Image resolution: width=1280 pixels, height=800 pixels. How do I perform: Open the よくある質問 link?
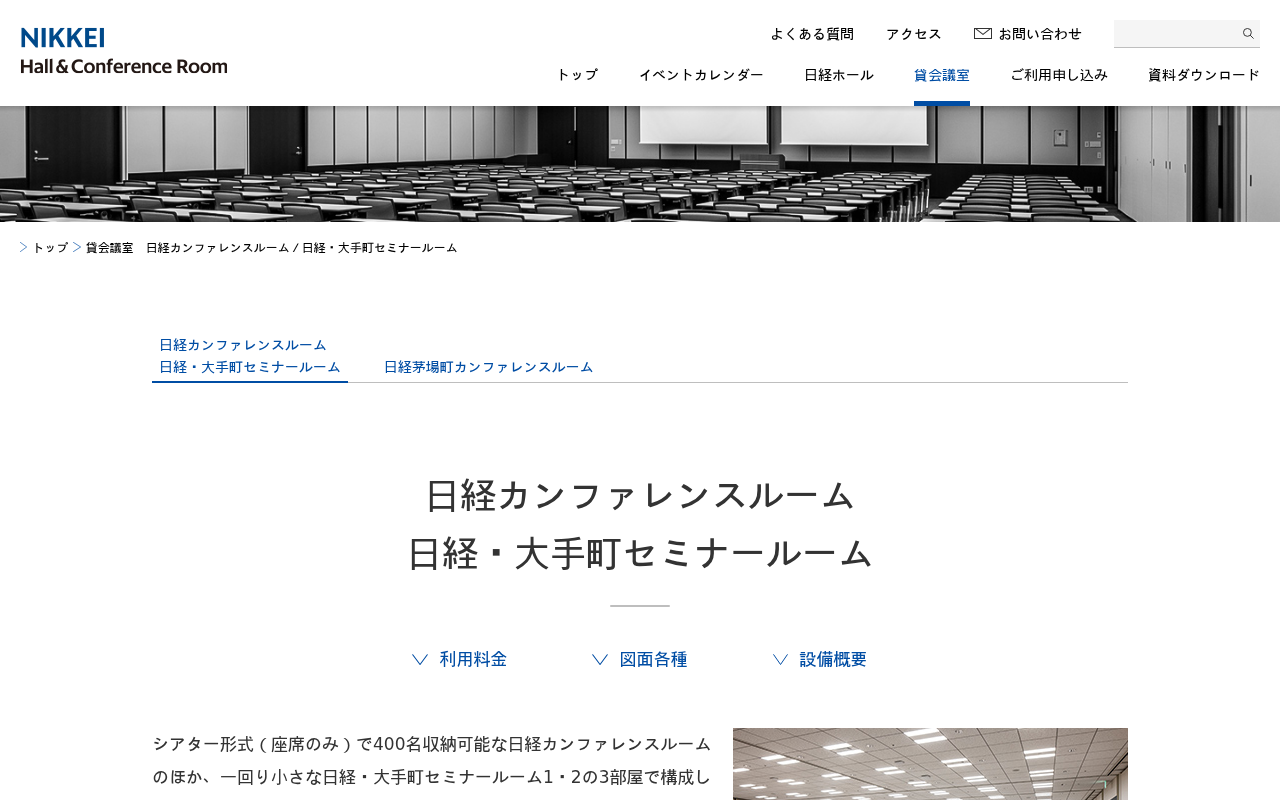(812, 34)
